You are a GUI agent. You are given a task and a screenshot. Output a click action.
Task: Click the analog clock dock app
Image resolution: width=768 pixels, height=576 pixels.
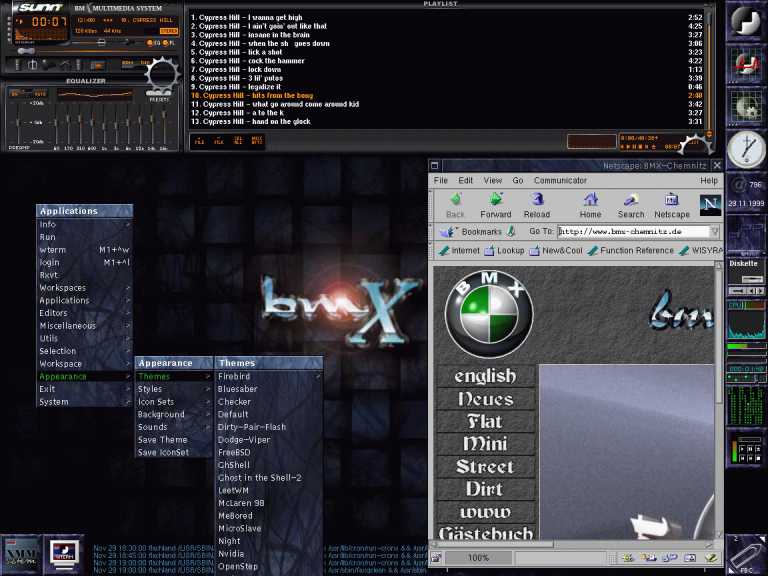point(746,149)
